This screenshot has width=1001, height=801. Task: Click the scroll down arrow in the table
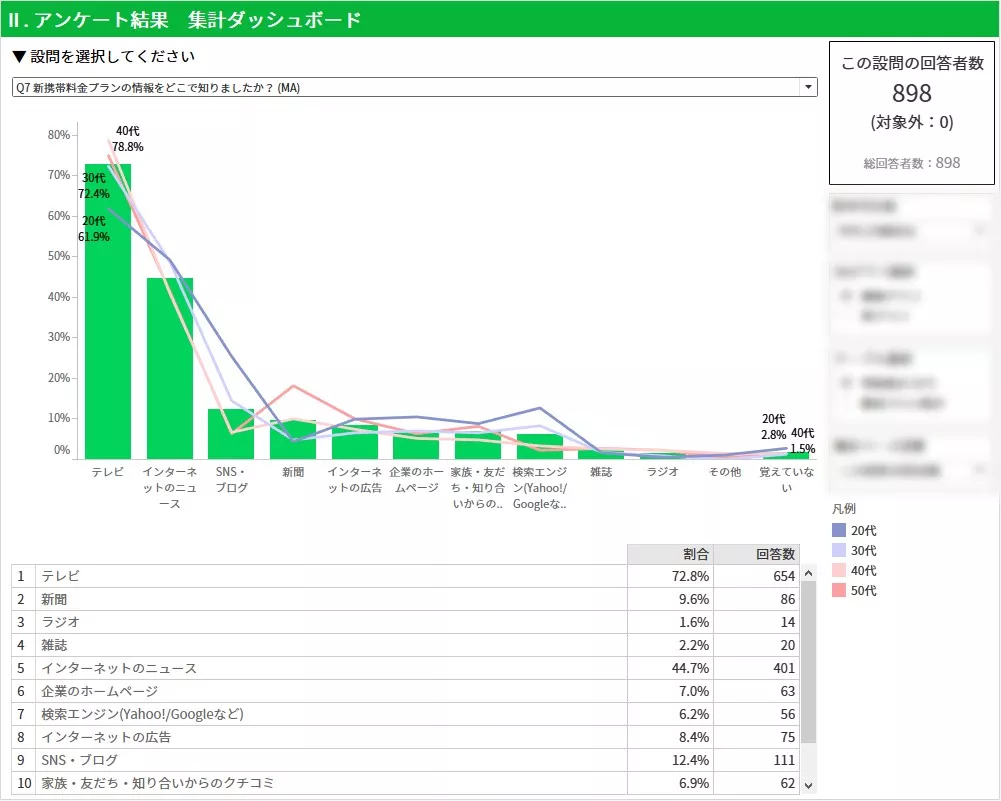[x=809, y=785]
